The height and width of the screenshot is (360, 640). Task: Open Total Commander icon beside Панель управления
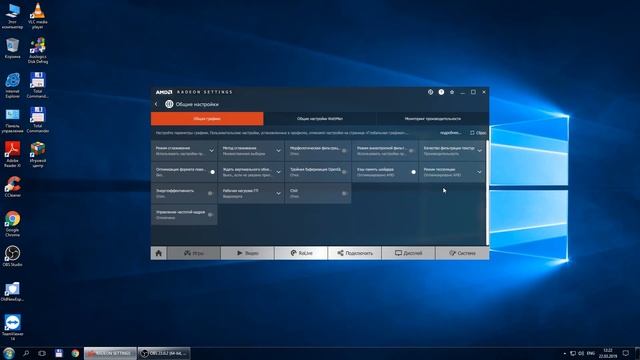click(38, 121)
